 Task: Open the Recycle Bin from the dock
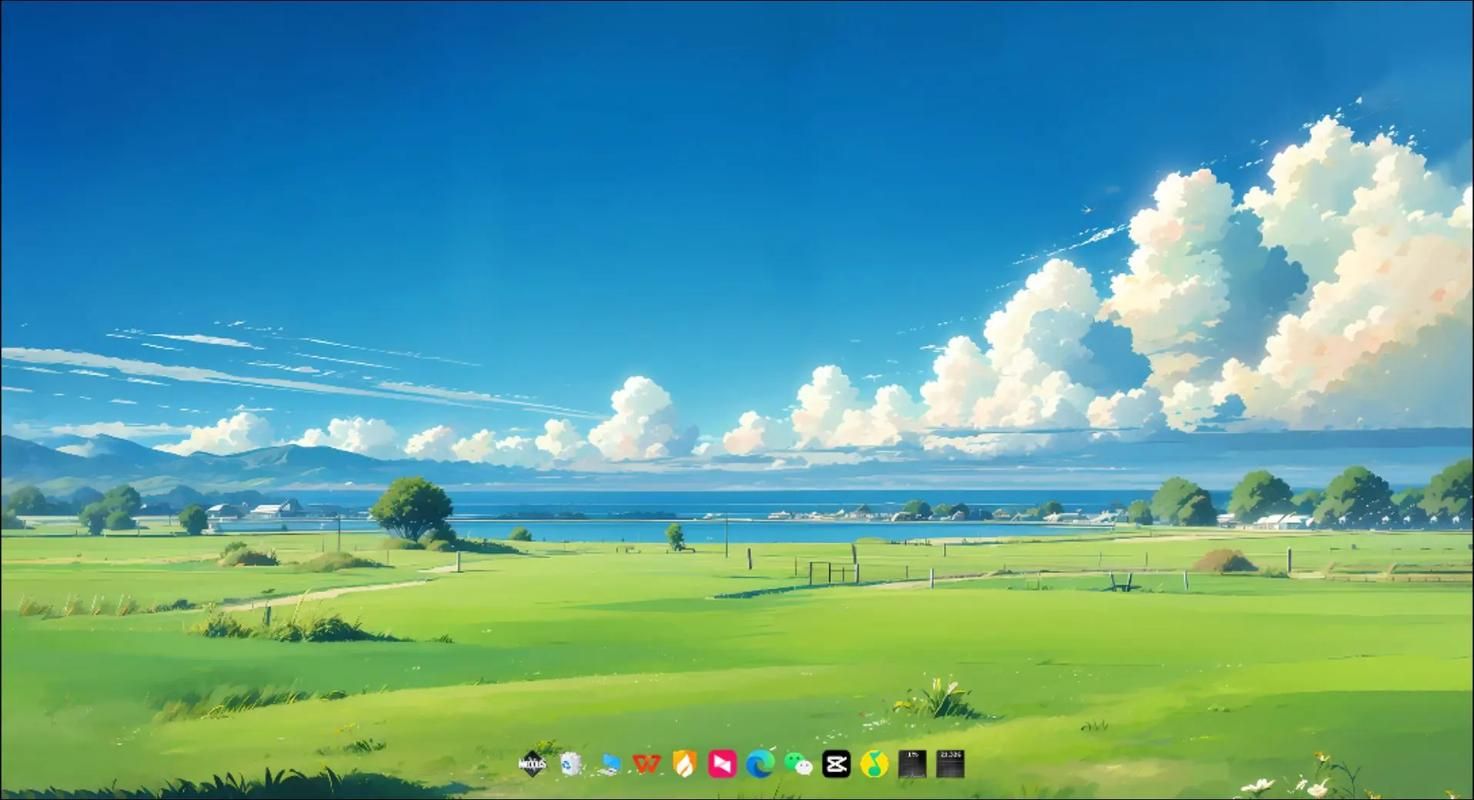pyautogui.click(x=570, y=764)
